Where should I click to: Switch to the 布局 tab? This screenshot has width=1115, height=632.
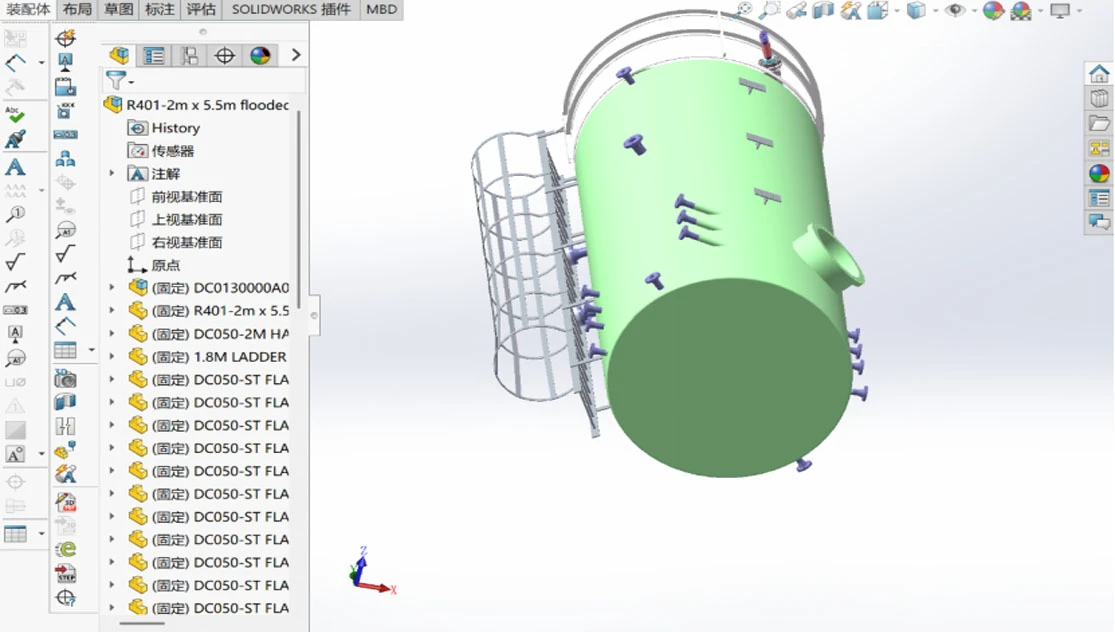pyautogui.click(x=77, y=9)
